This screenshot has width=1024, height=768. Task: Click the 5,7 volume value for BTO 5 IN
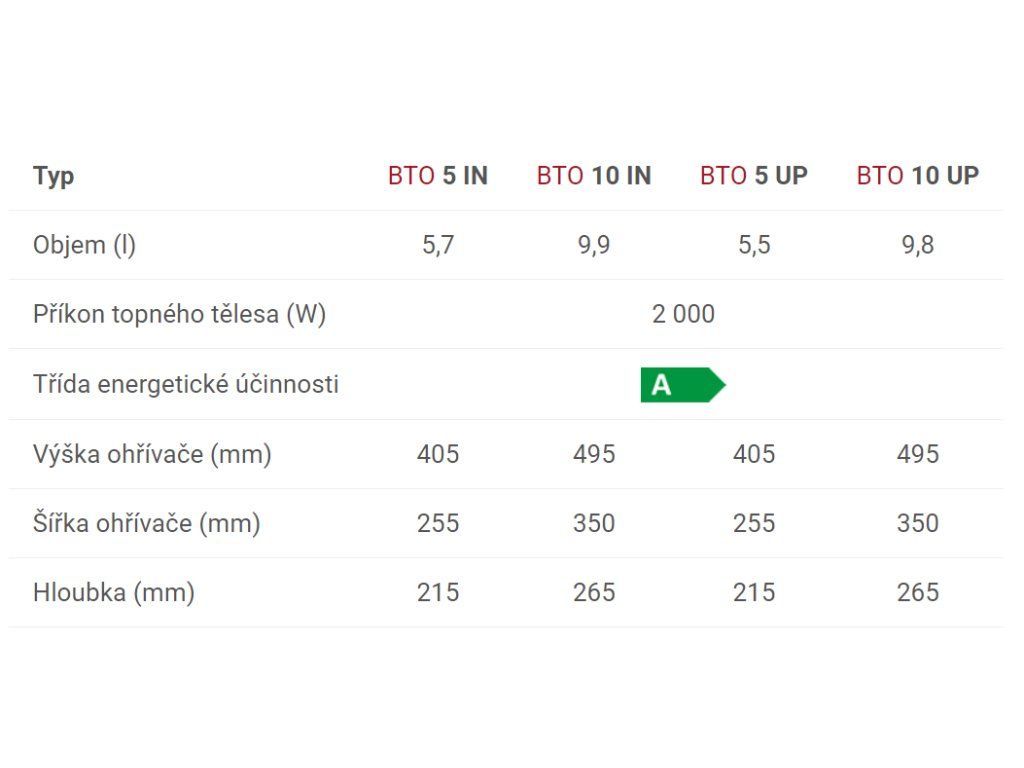(438, 246)
